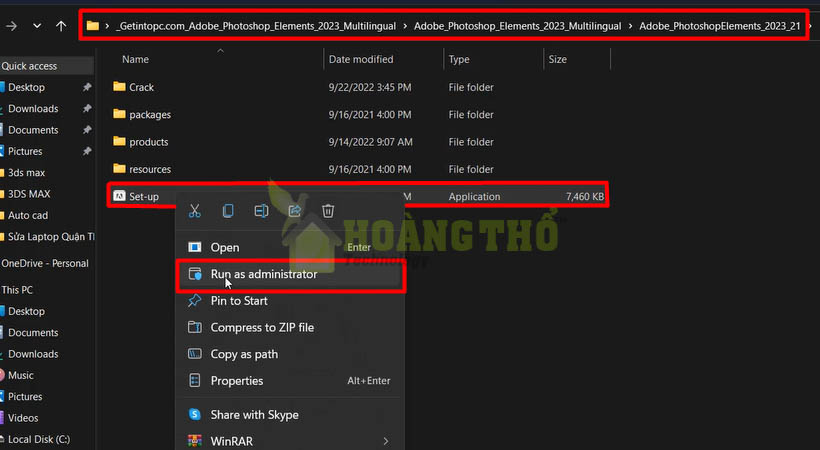The height and width of the screenshot is (450, 820).
Task: Expand the chevron right after the address bar folder icon
Action: point(107,26)
